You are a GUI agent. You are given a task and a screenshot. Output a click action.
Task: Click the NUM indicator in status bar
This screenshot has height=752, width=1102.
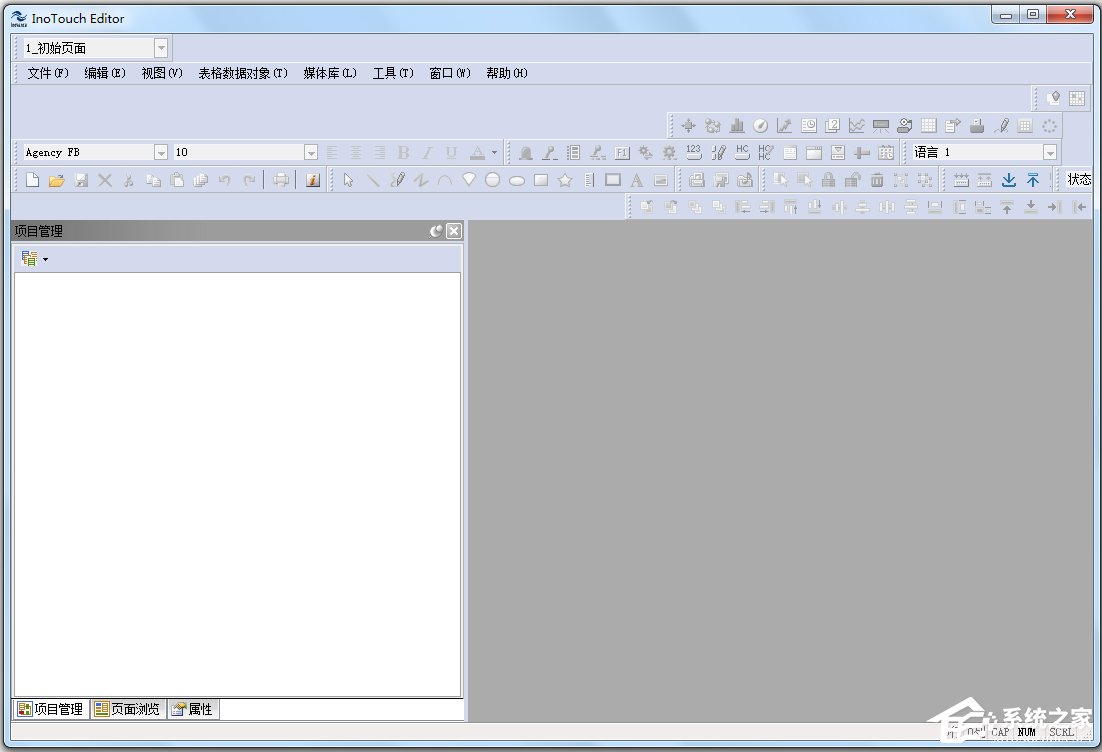1027,732
